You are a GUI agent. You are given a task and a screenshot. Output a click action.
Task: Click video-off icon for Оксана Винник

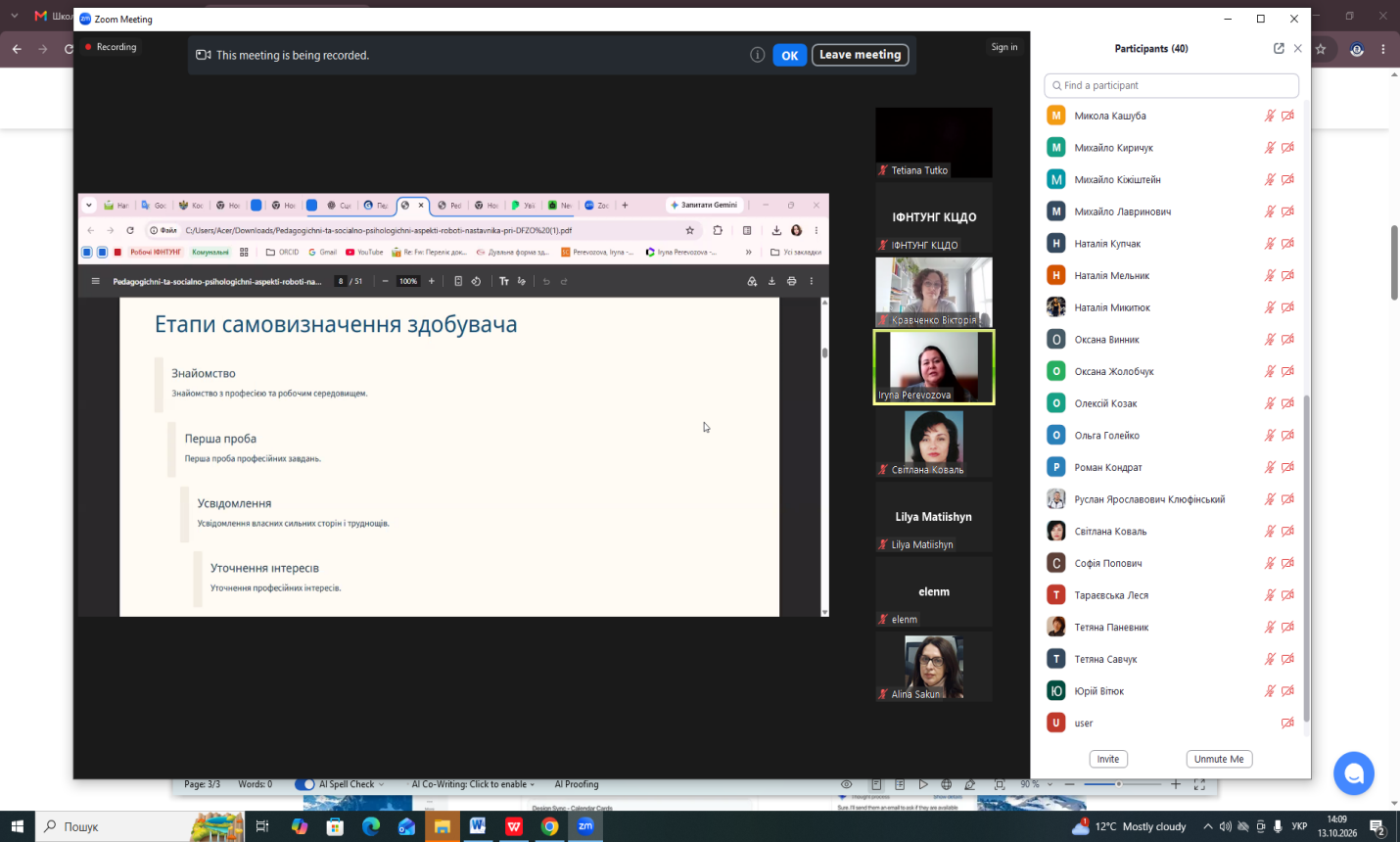pyautogui.click(x=1288, y=340)
